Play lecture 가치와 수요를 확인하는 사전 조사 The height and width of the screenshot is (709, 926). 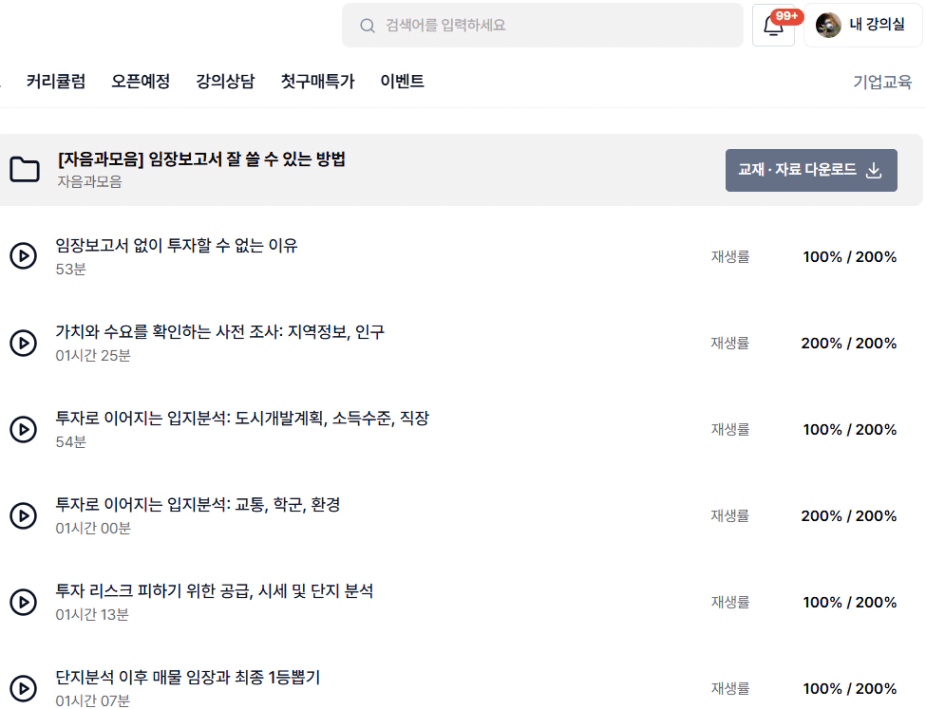point(24,342)
